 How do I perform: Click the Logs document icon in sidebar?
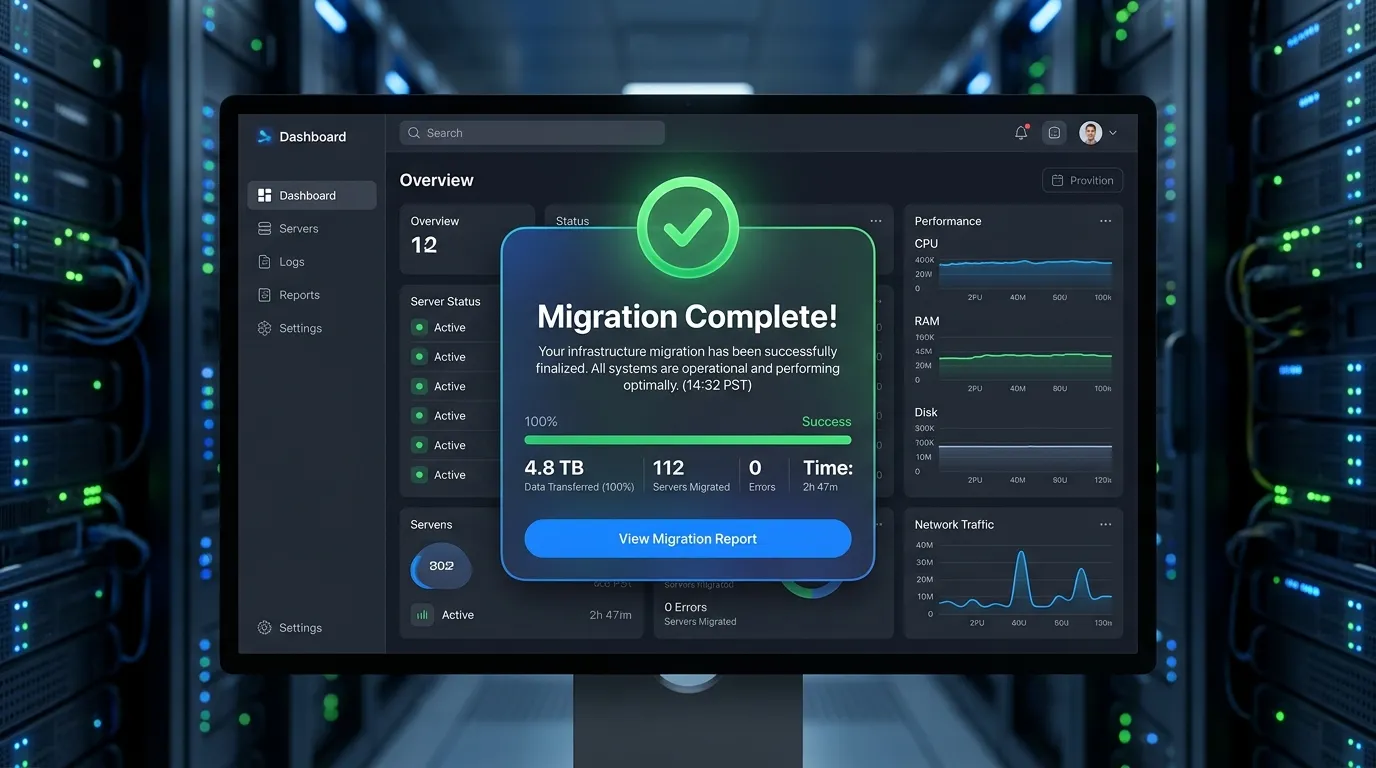point(264,261)
